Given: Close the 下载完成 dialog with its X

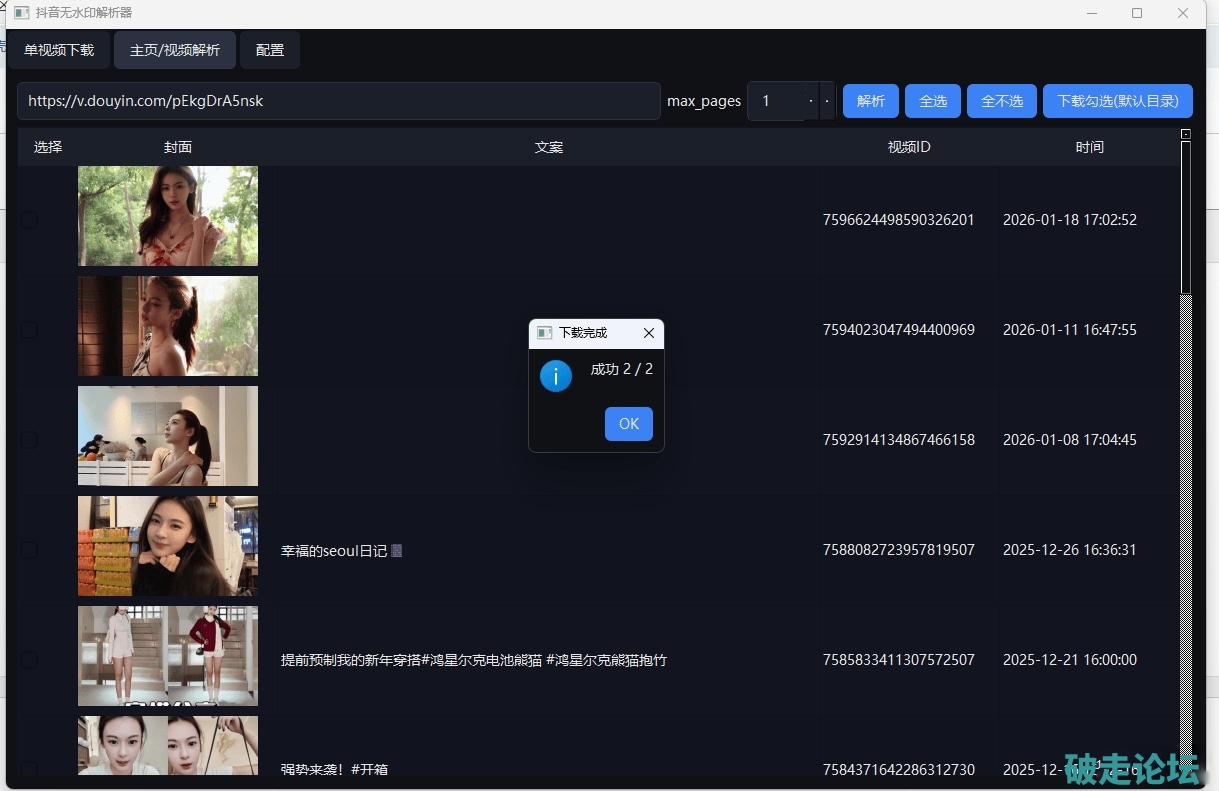Looking at the screenshot, I should [648, 333].
